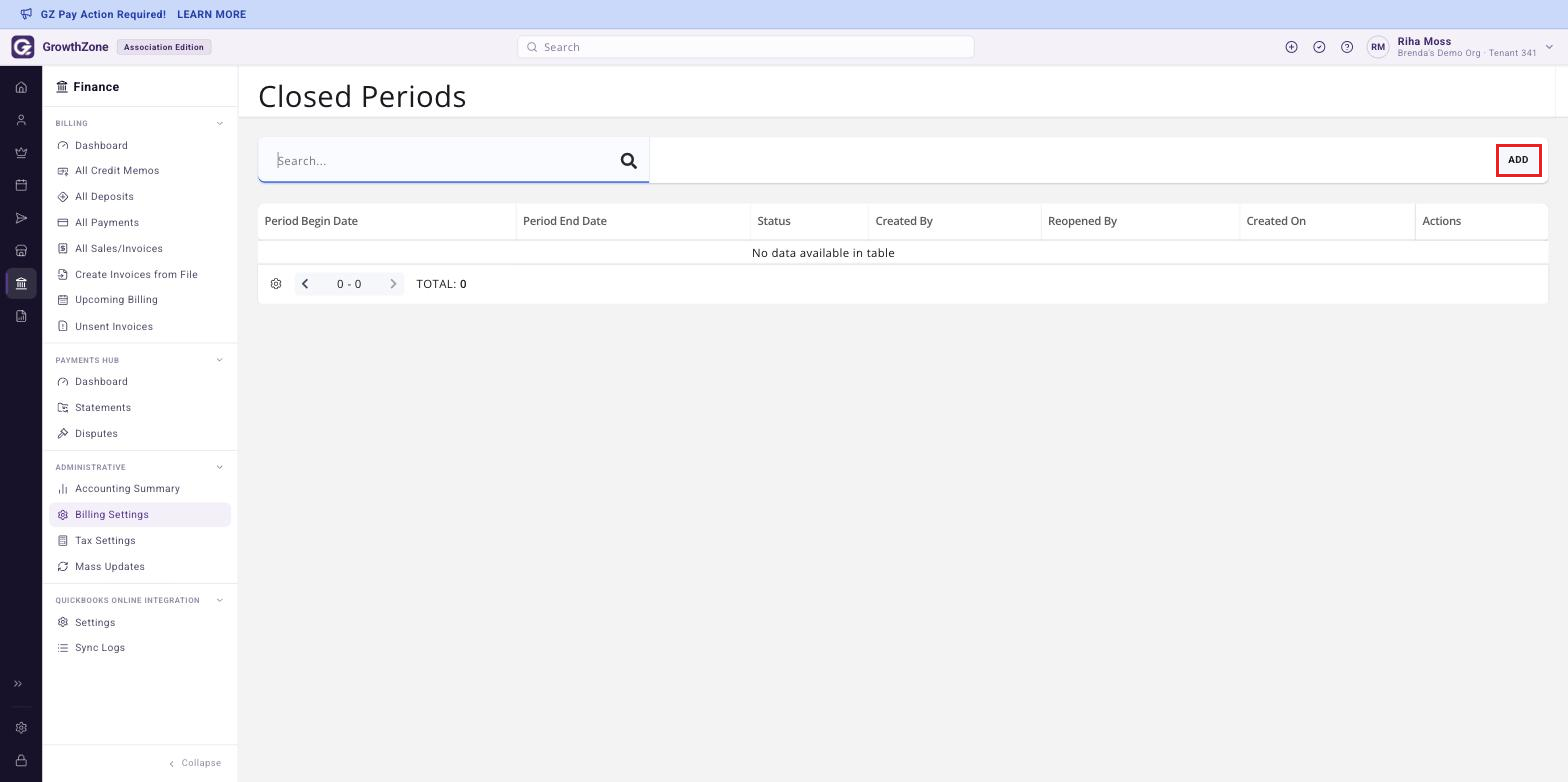1568x782 pixels.
Task: Open the Riha Moss user menu chevron
Action: tap(1549, 47)
